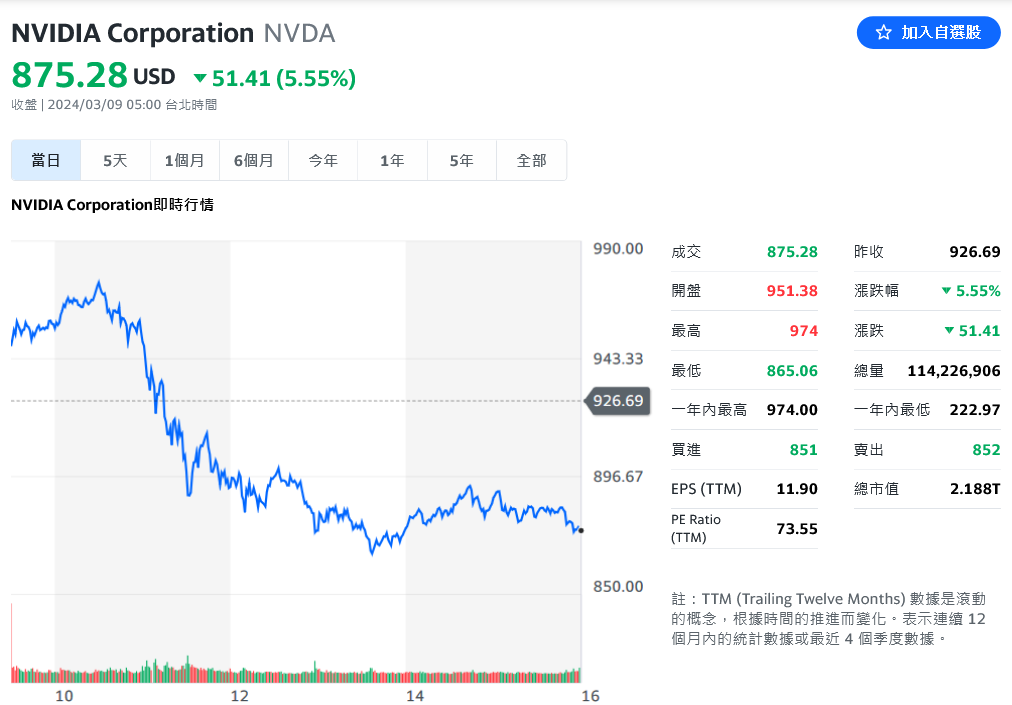Image resolution: width=1012 pixels, height=705 pixels.
Task: Show the 1個月 chart range
Action: point(185,160)
